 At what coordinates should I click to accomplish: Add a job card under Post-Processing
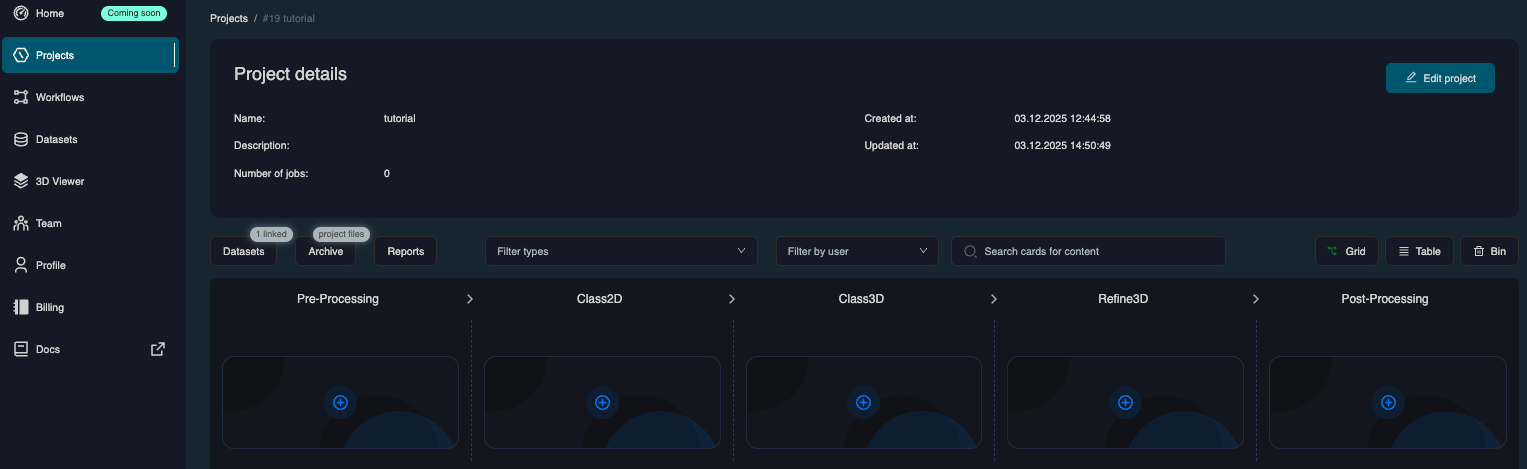pyautogui.click(x=1388, y=402)
